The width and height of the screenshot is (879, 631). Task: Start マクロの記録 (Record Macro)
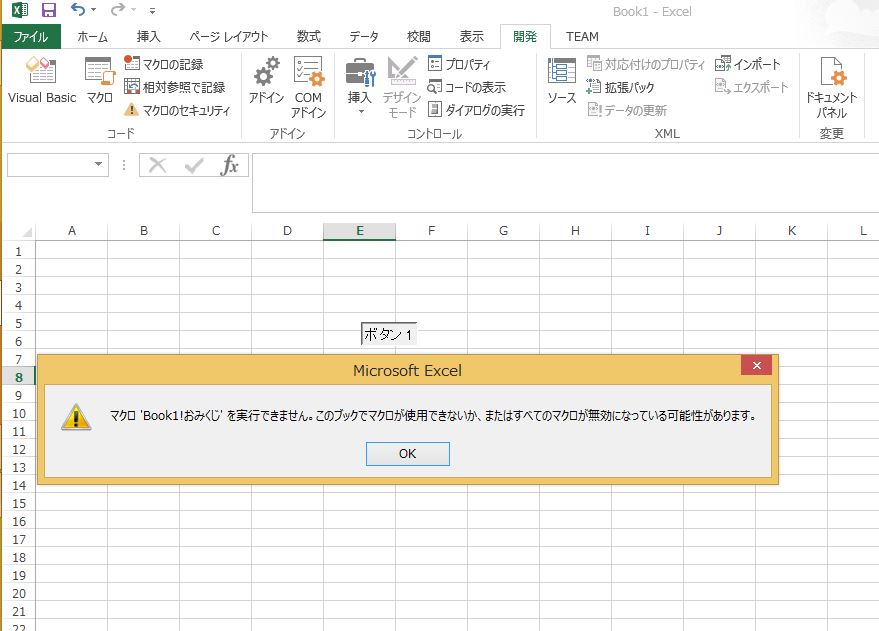tap(164, 64)
